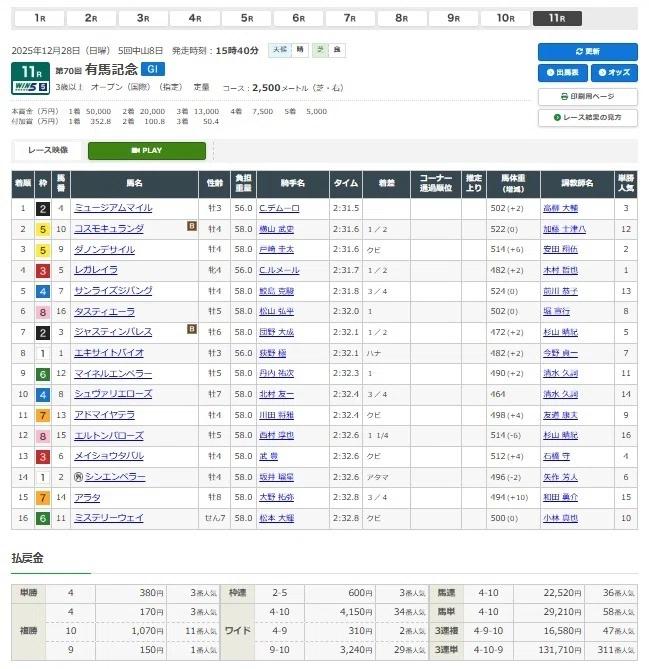Switch to the 1R tab
The height and width of the screenshot is (669, 649).
click(40, 18)
